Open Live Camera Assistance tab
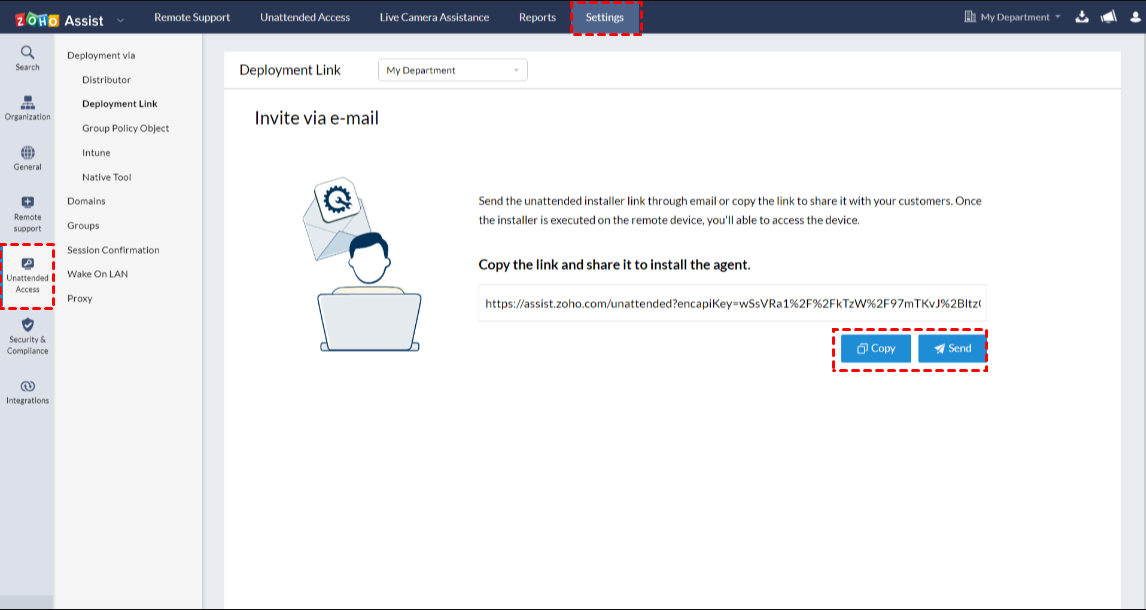The height and width of the screenshot is (610, 1146). click(x=434, y=17)
